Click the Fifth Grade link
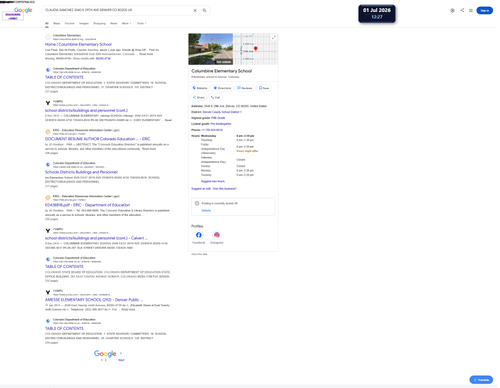 click(x=218, y=118)
